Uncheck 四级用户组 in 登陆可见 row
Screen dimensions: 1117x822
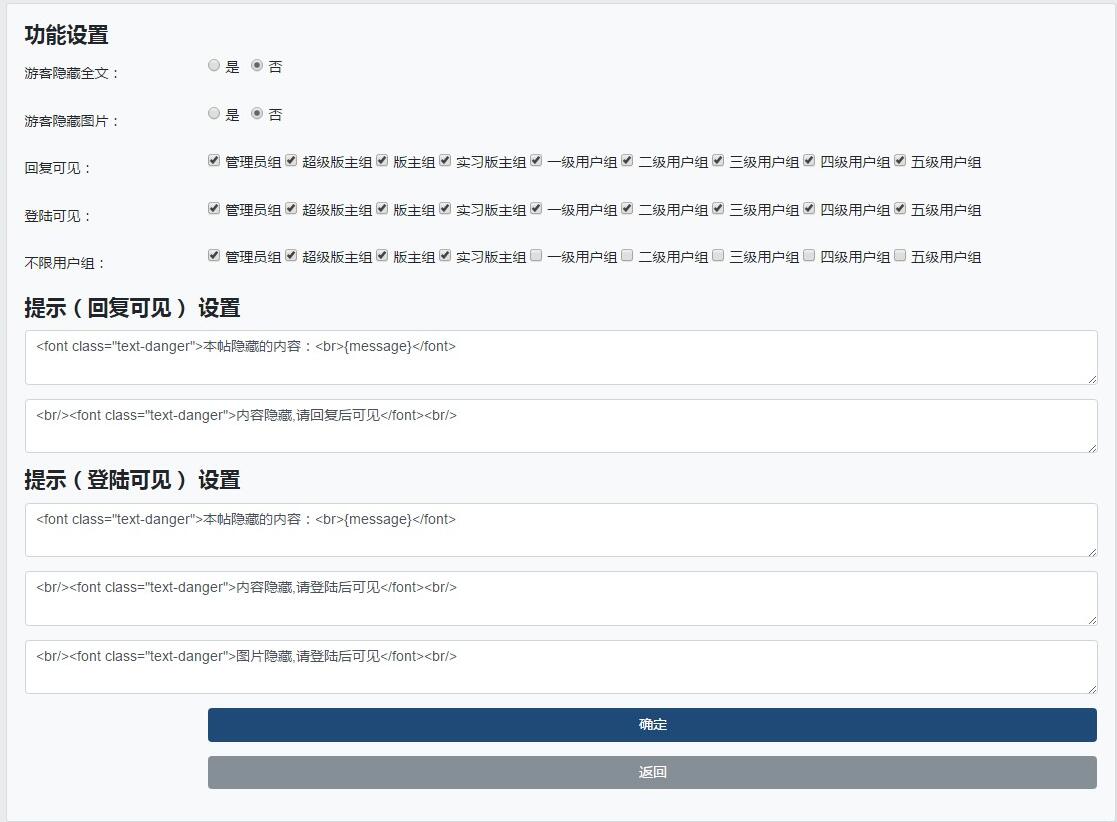[809, 209]
